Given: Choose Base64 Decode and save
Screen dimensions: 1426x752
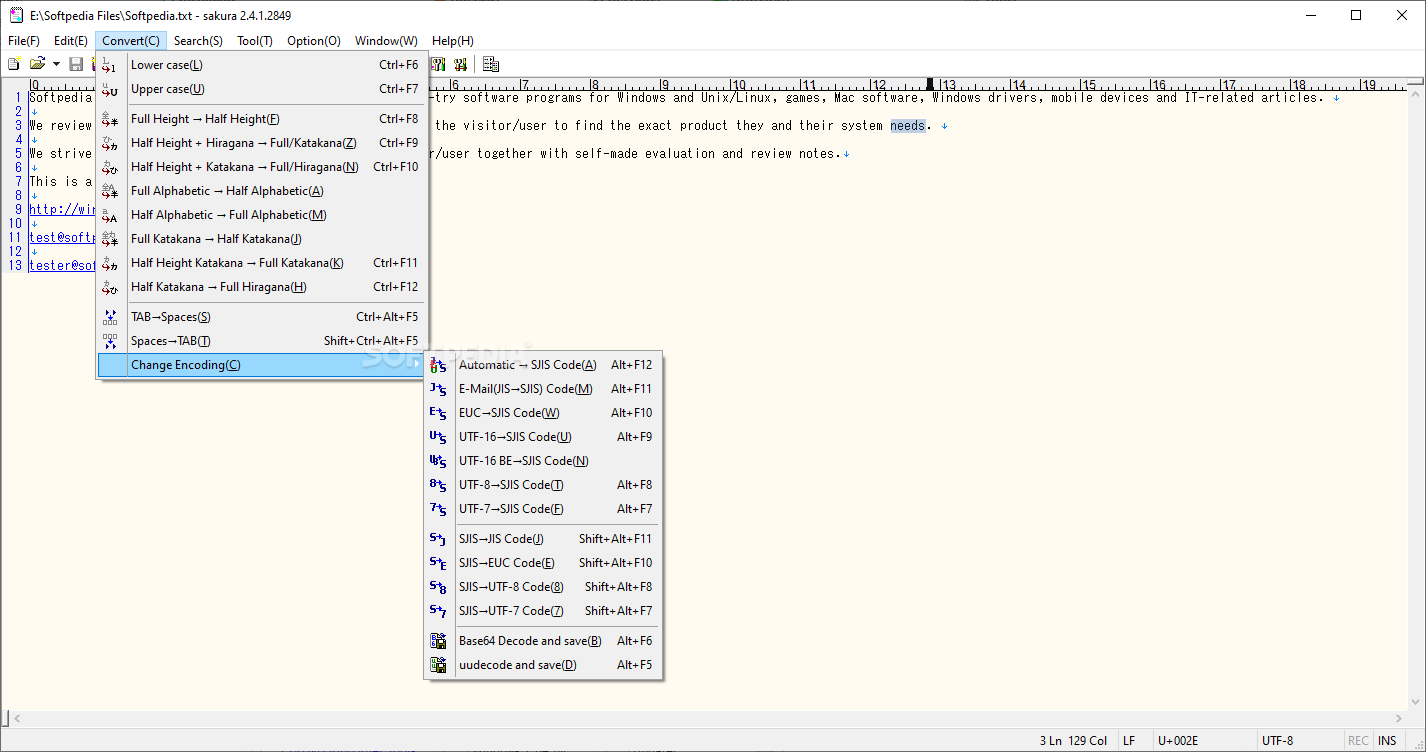Looking at the screenshot, I should (x=543, y=641).
